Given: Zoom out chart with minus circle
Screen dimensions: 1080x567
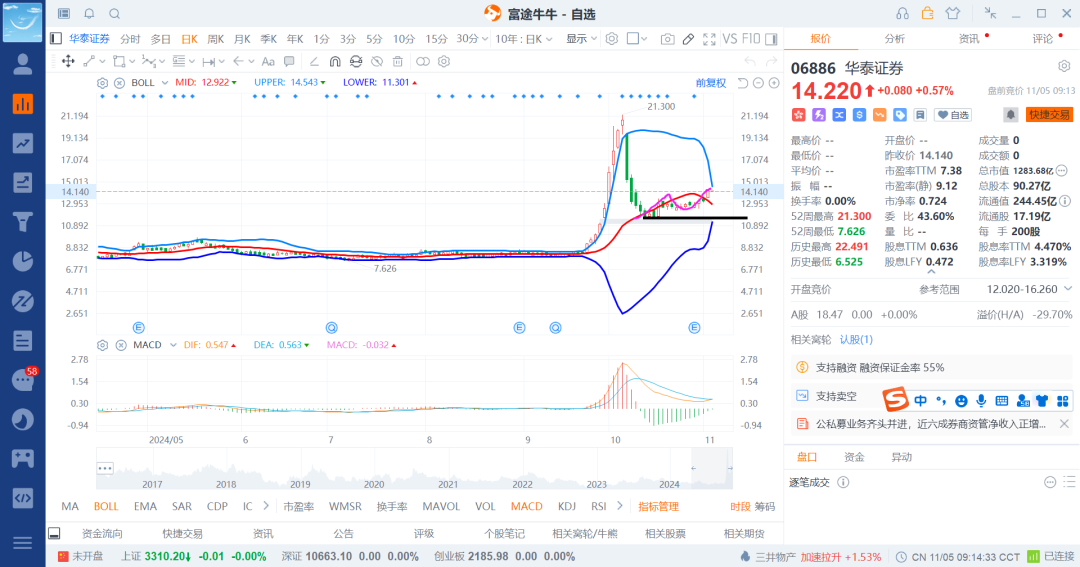Looking at the screenshot, I should [x=758, y=83].
